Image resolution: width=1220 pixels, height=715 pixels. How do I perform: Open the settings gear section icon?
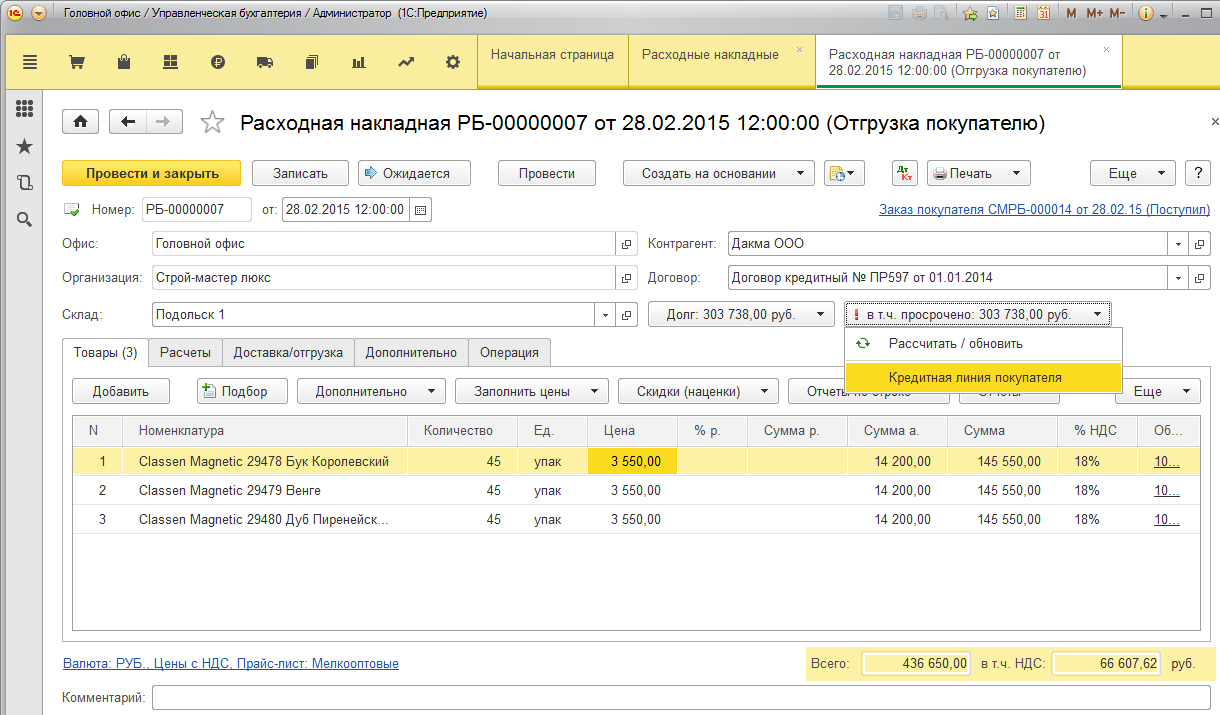tap(453, 62)
